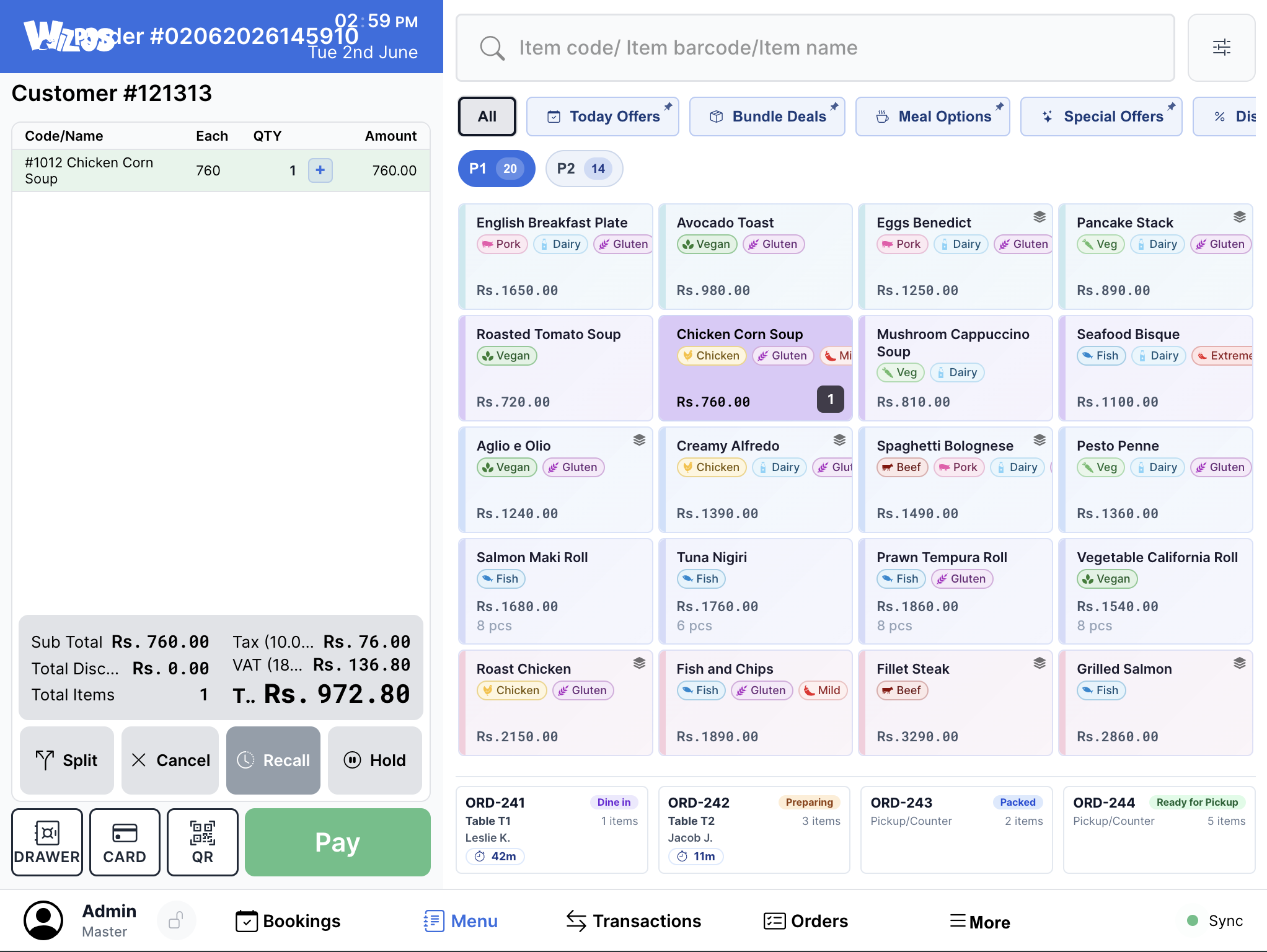Add Mushroom Cappuccino Soup to order

956,368
